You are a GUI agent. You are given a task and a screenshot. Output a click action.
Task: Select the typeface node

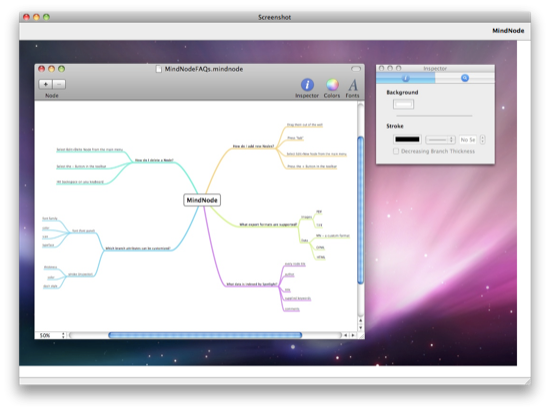point(48,245)
